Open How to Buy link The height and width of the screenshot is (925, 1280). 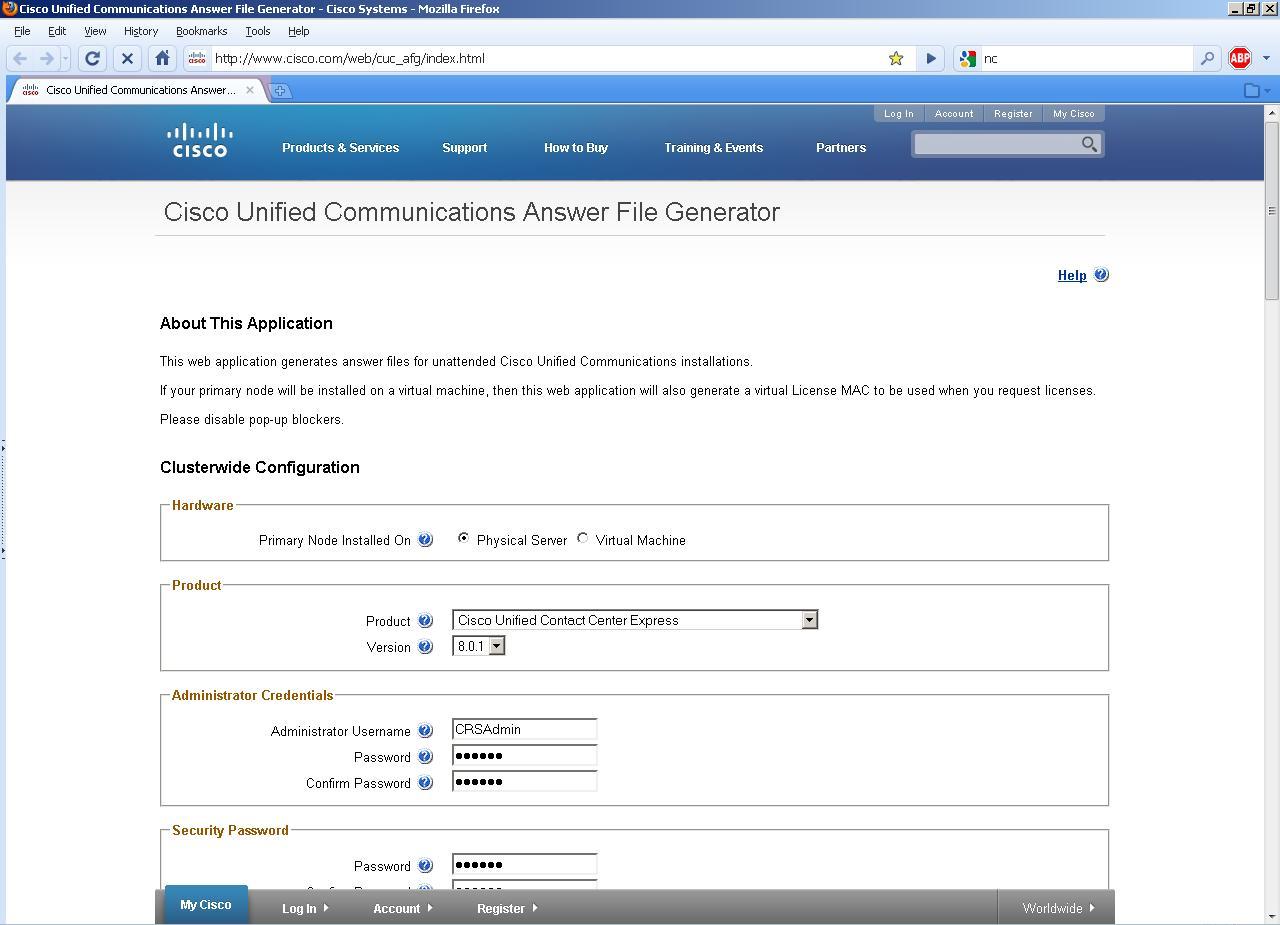pos(576,147)
